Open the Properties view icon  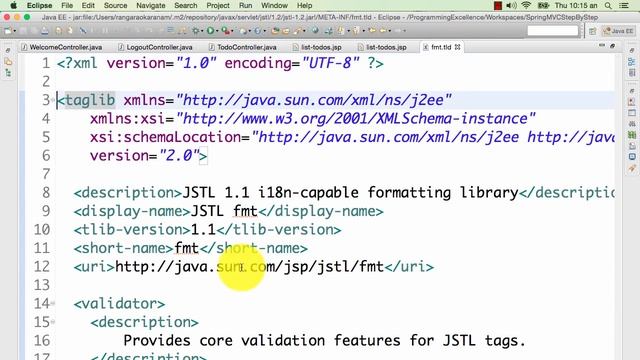coord(632,113)
